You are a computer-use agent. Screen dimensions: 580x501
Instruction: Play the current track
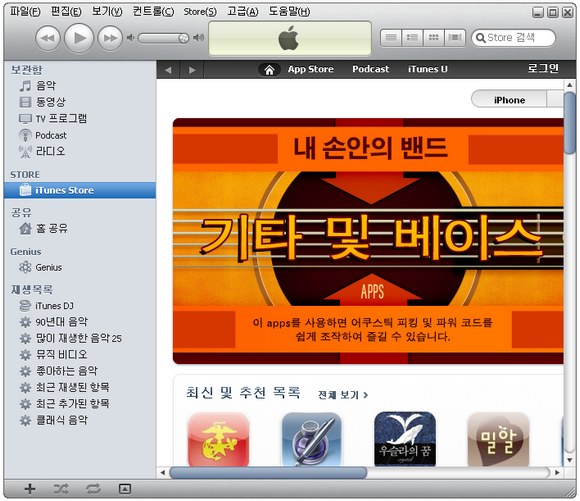click(x=79, y=38)
